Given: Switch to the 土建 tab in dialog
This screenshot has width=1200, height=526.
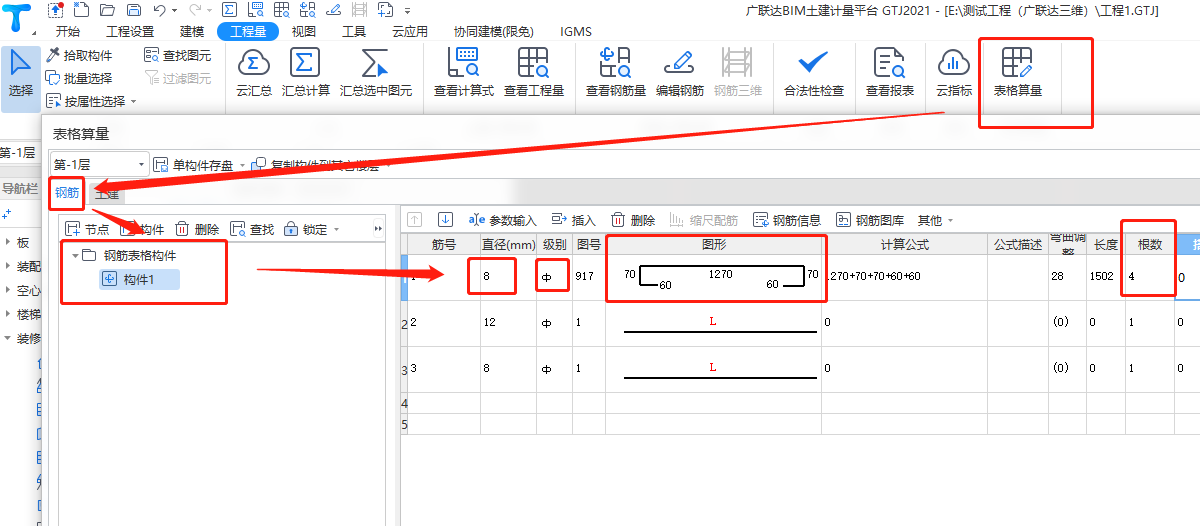Looking at the screenshot, I should pyautogui.click(x=106, y=194).
